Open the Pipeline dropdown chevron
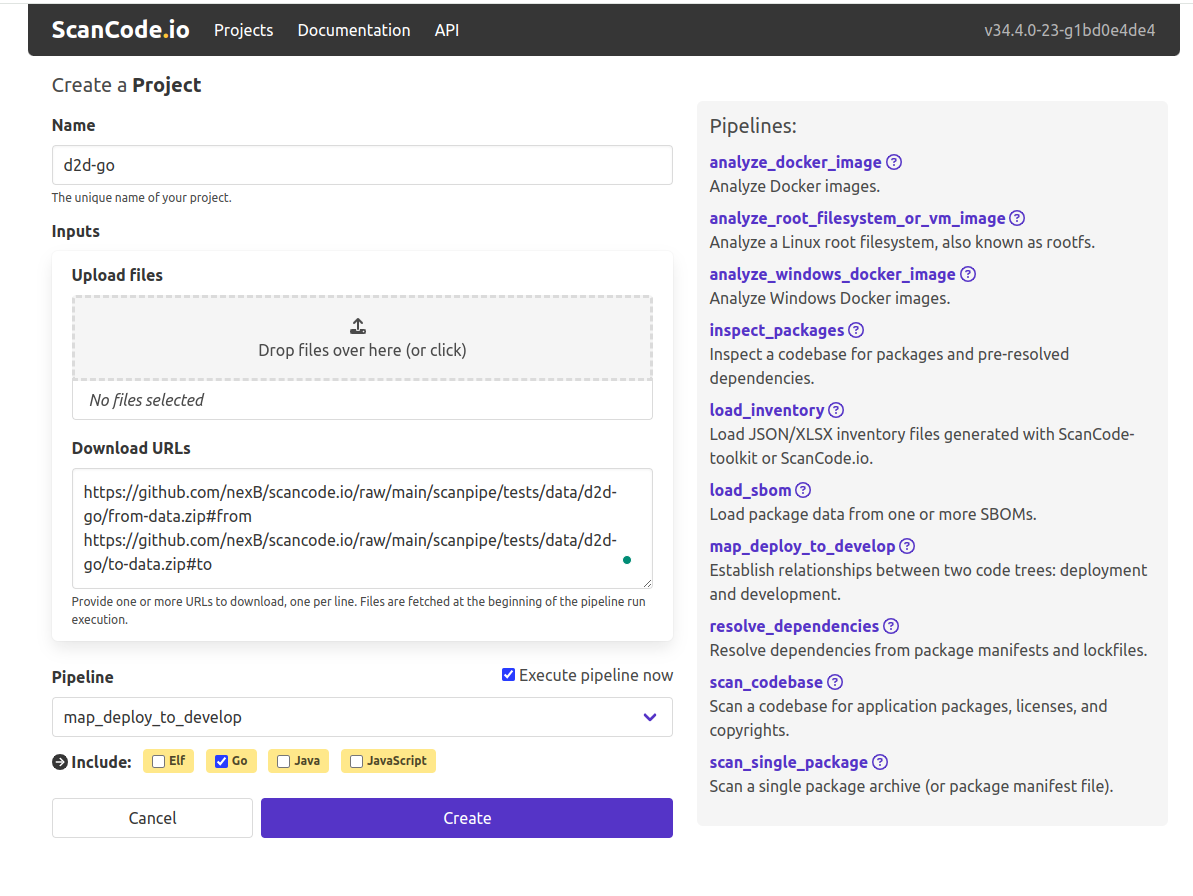The width and height of the screenshot is (1193, 896). (650, 717)
